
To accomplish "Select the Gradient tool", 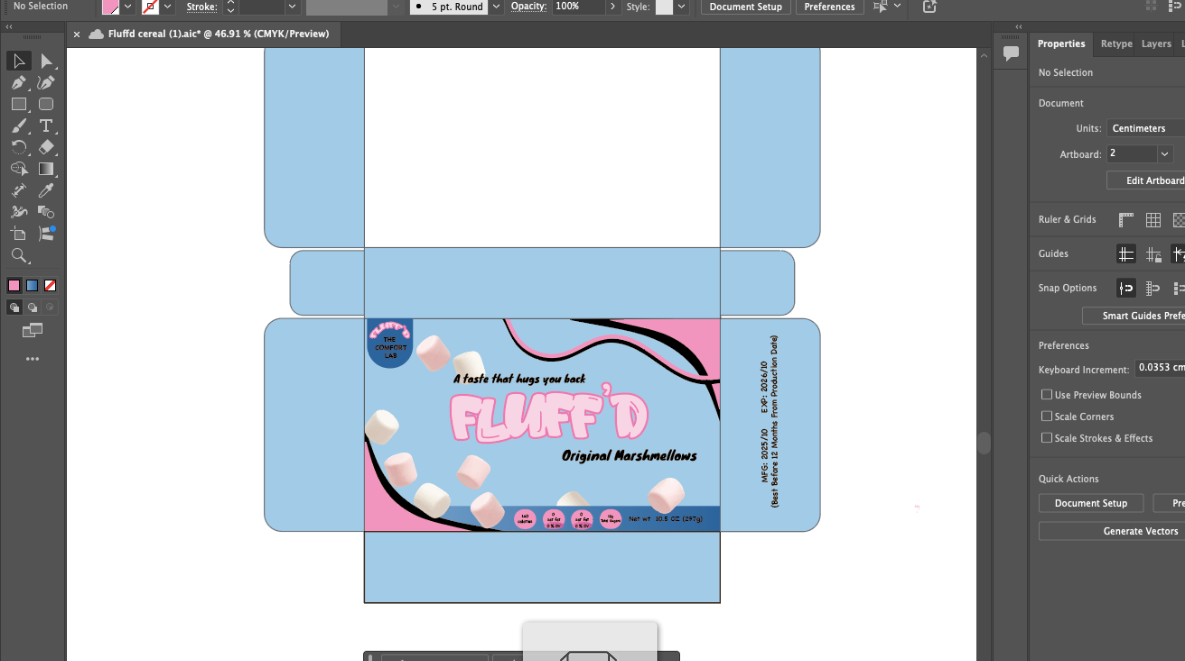I will (46, 168).
